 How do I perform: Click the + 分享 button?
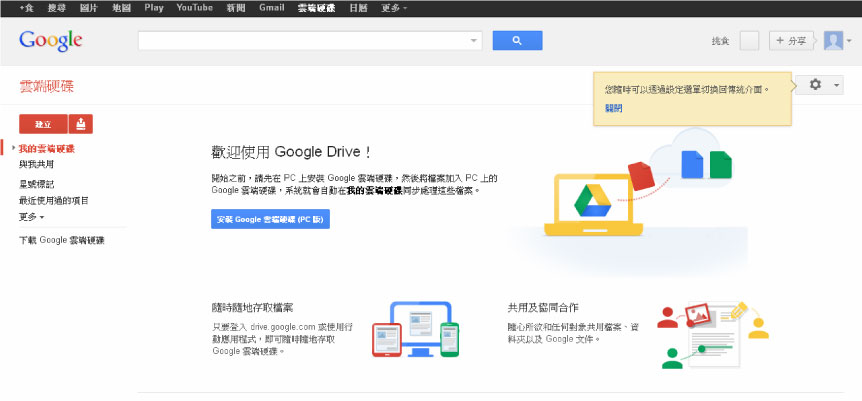pos(791,41)
